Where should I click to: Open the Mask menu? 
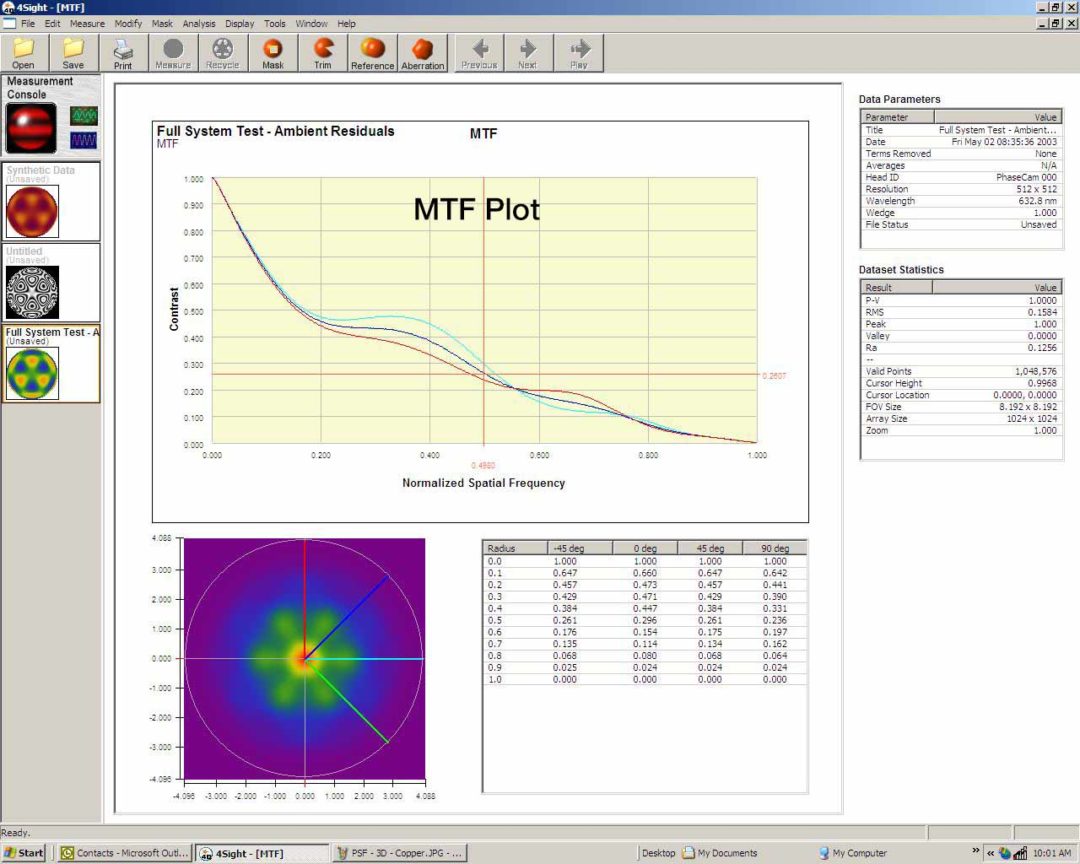[162, 23]
